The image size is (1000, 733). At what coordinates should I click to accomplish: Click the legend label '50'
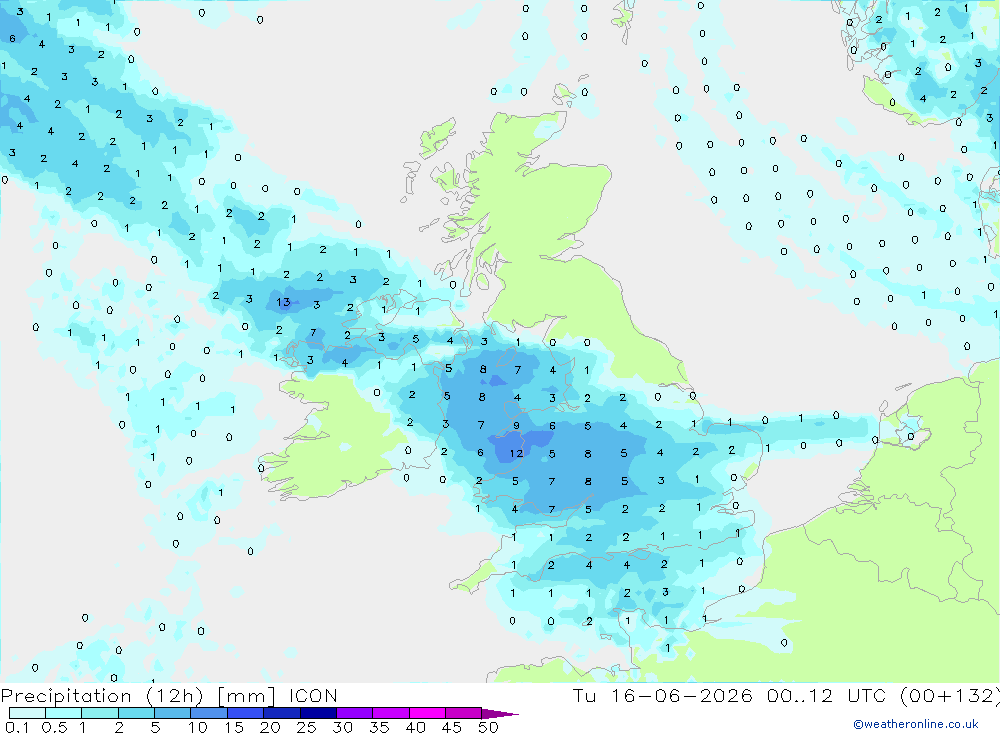click(x=488, y=727)
